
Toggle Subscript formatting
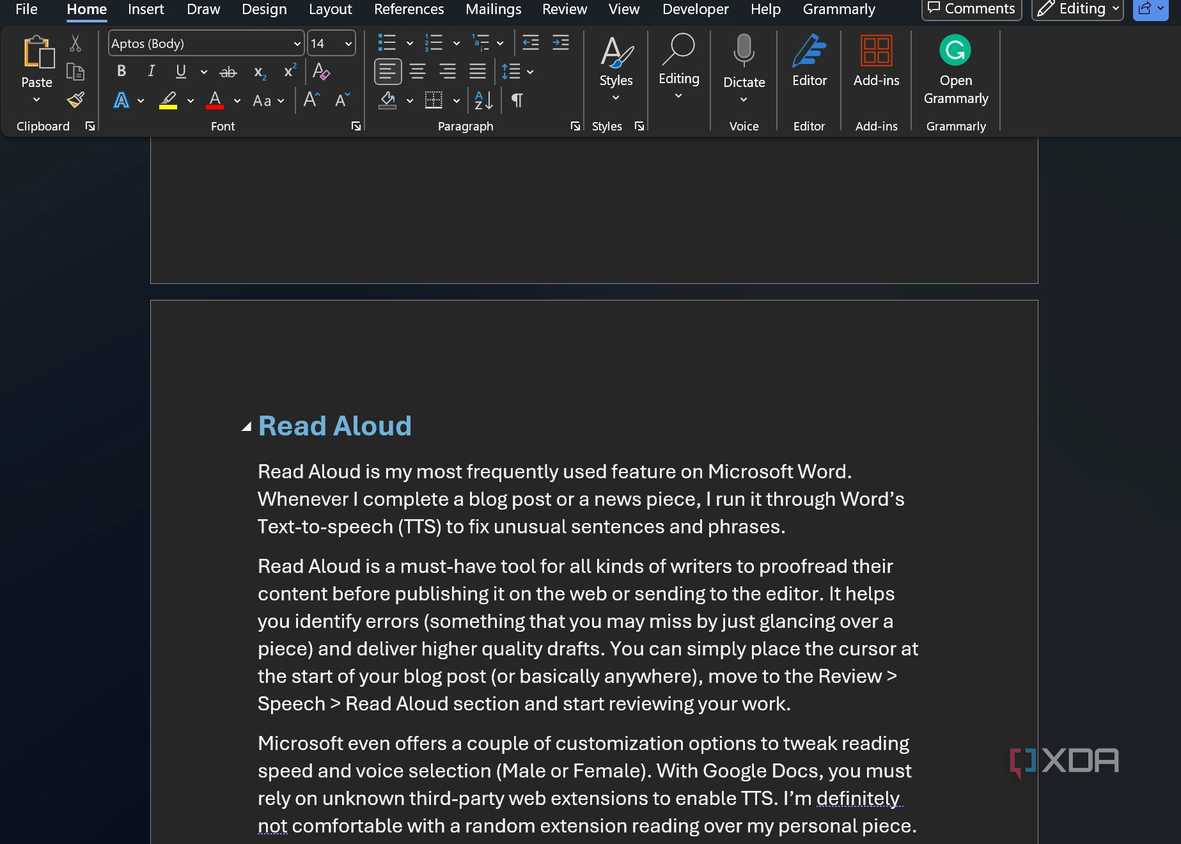coord(259,72)
